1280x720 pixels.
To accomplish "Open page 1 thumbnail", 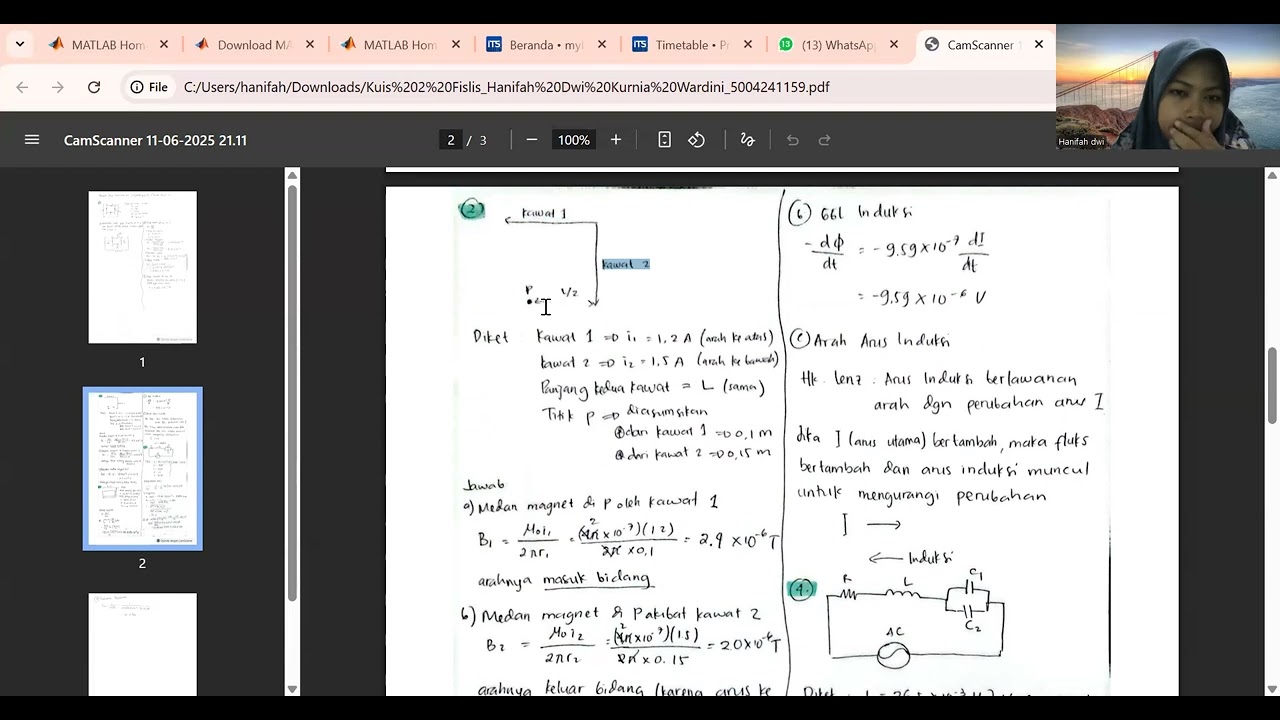I will (x=143, y=267).
